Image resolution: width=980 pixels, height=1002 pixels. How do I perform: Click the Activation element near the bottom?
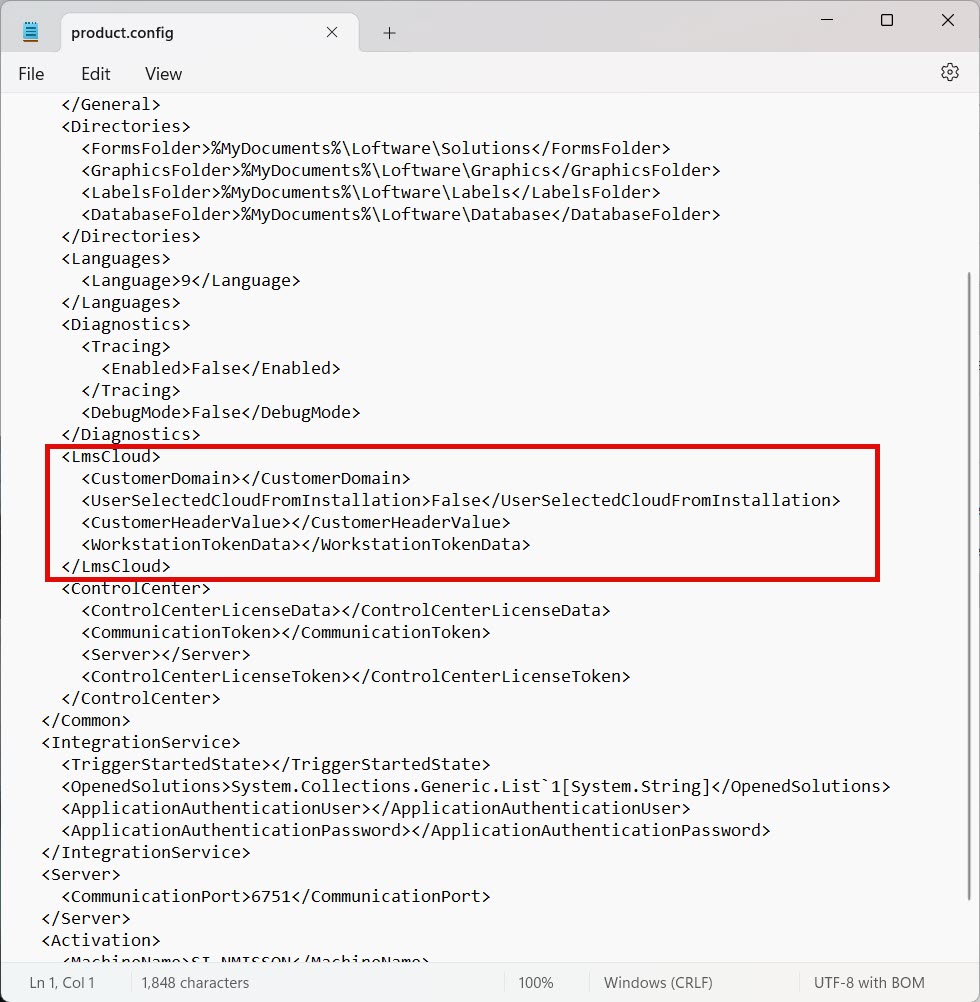coord(100,940)
